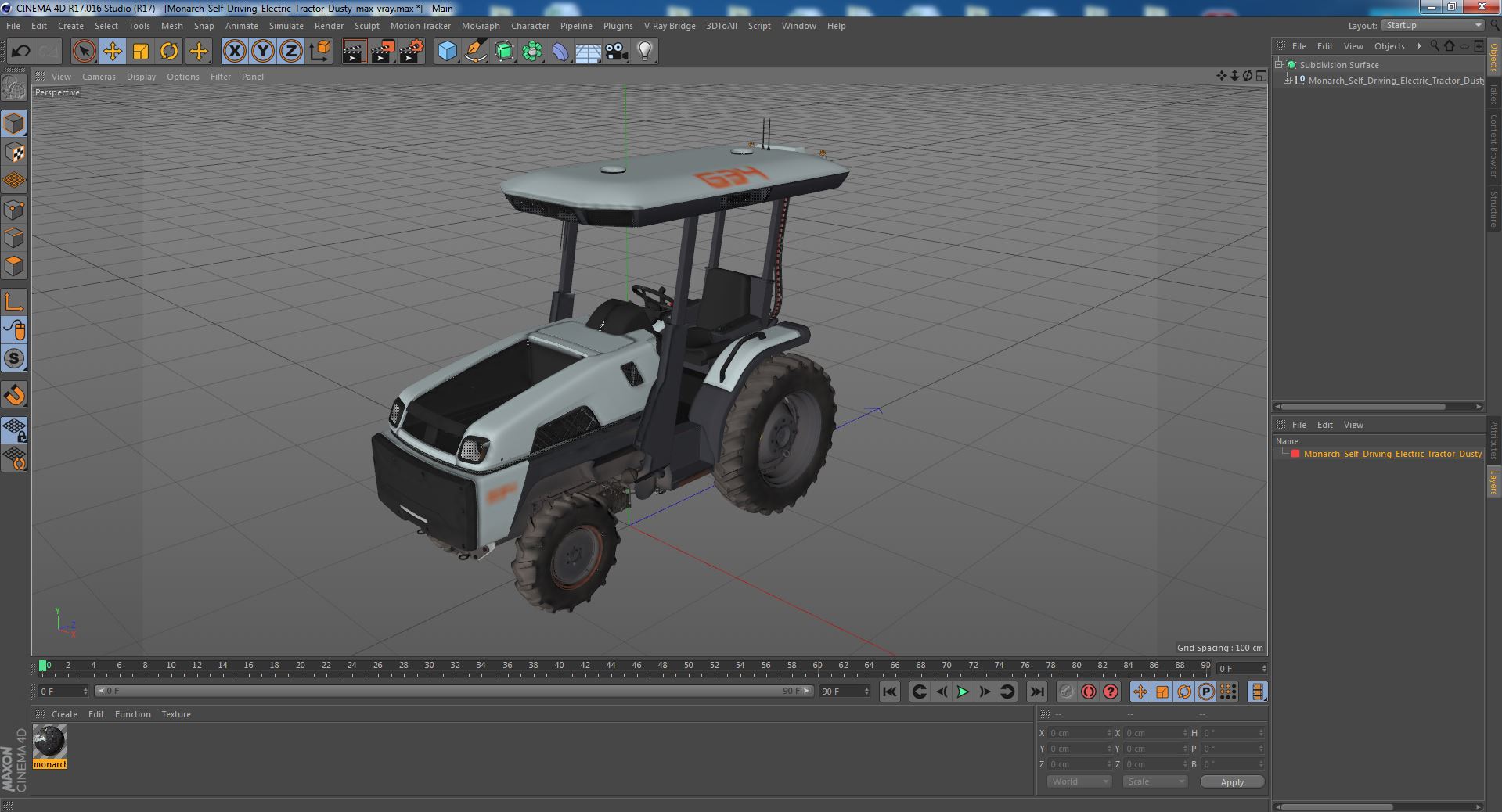Render the active view
This screenshot has width=1502, height=812.
354,52
